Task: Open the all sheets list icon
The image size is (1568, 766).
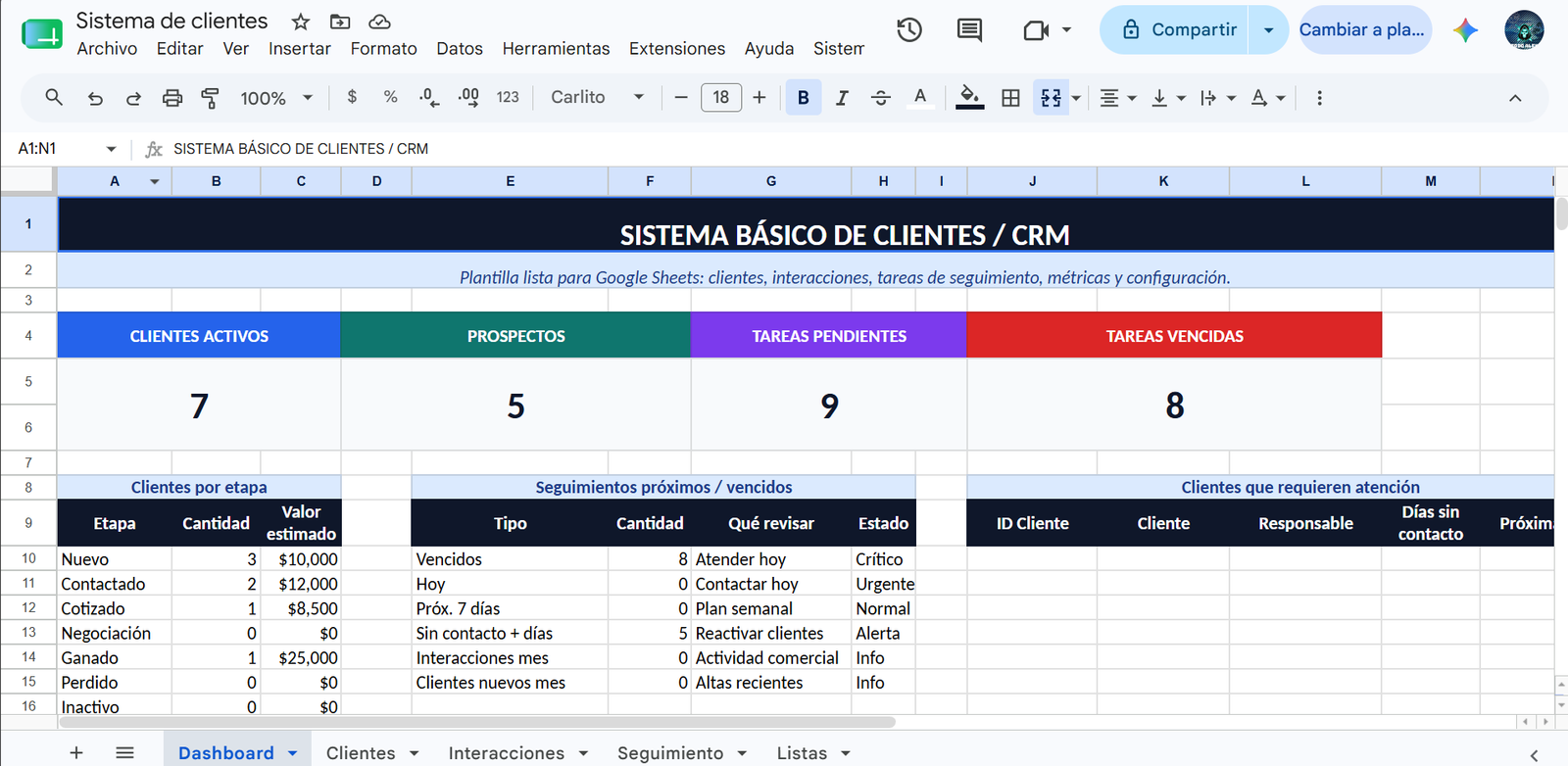Action: coord(124,752)
